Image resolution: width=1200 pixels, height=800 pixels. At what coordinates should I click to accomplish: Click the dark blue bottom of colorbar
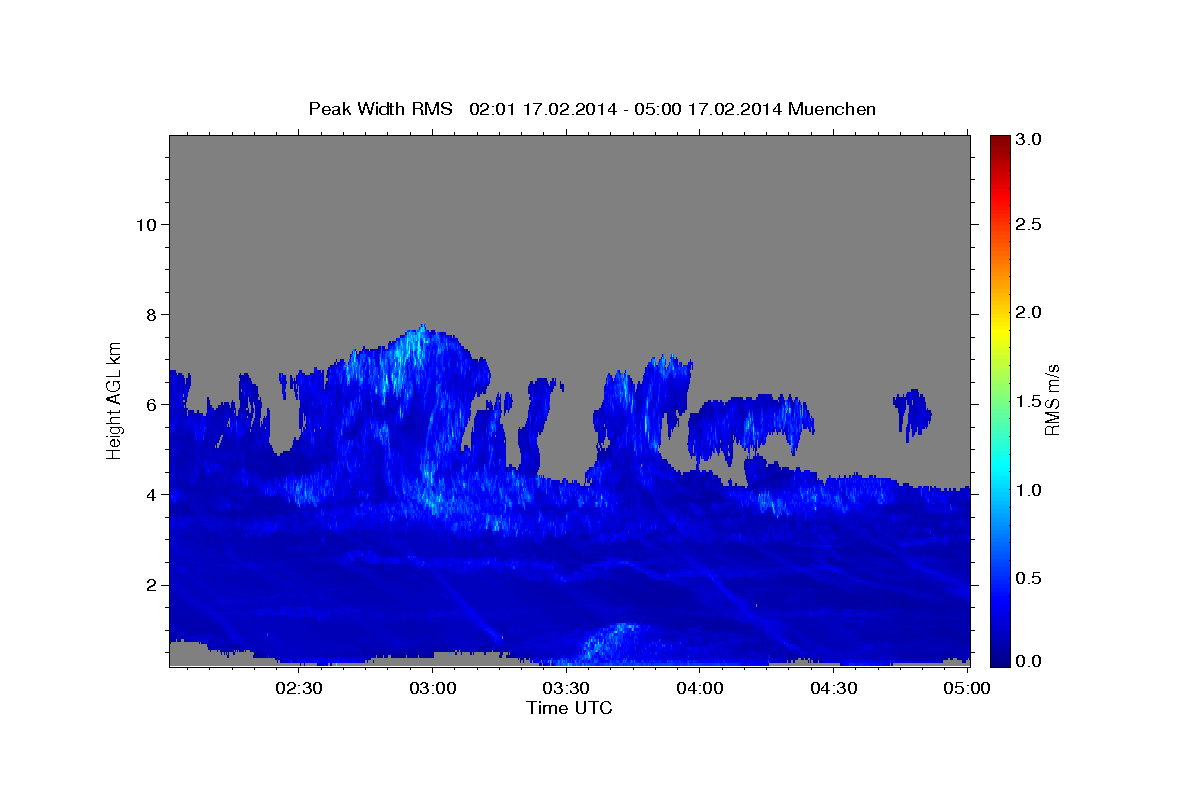point(1000,655)
